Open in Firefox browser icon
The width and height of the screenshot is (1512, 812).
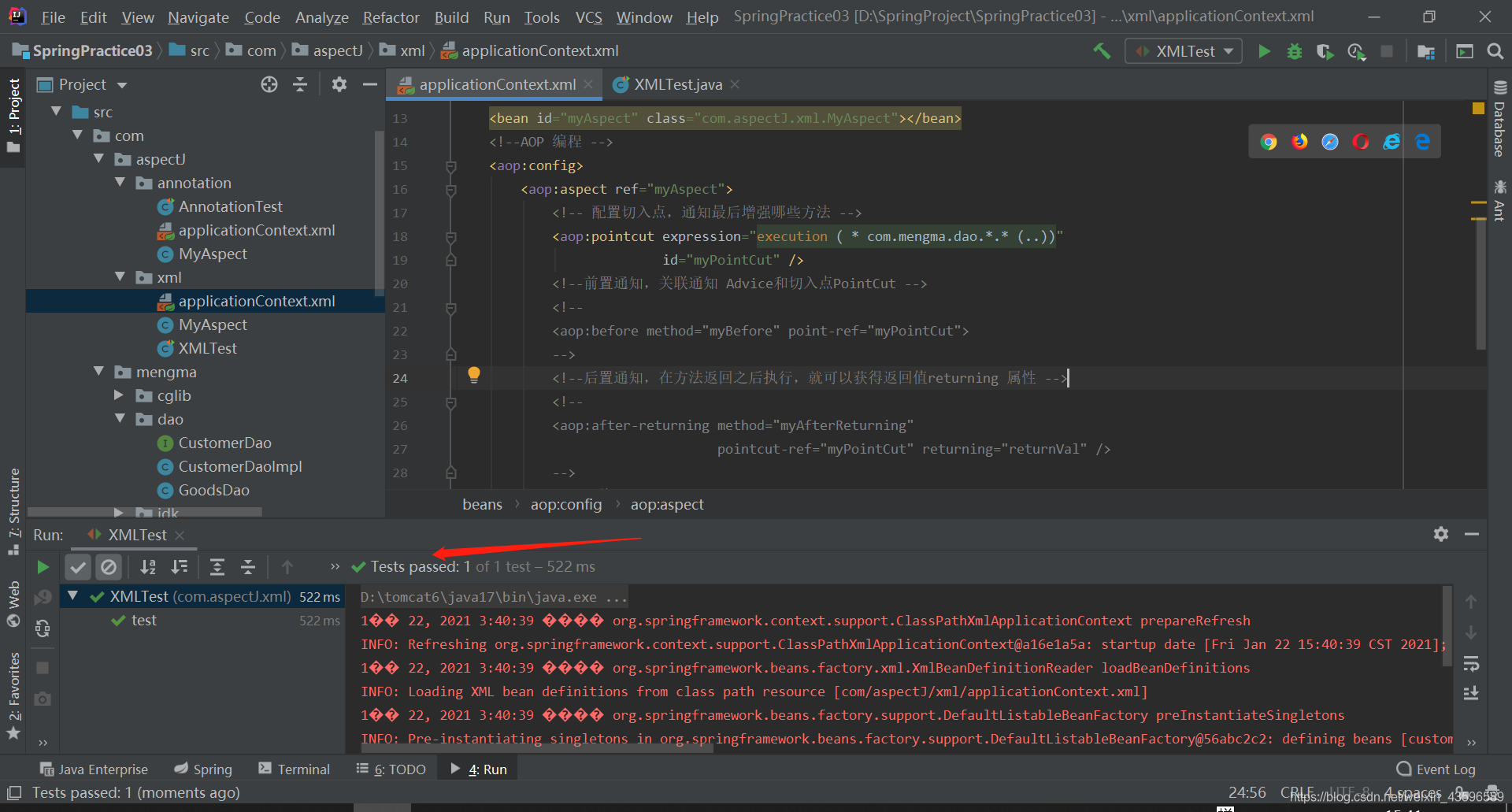[x=1299, y=142]
